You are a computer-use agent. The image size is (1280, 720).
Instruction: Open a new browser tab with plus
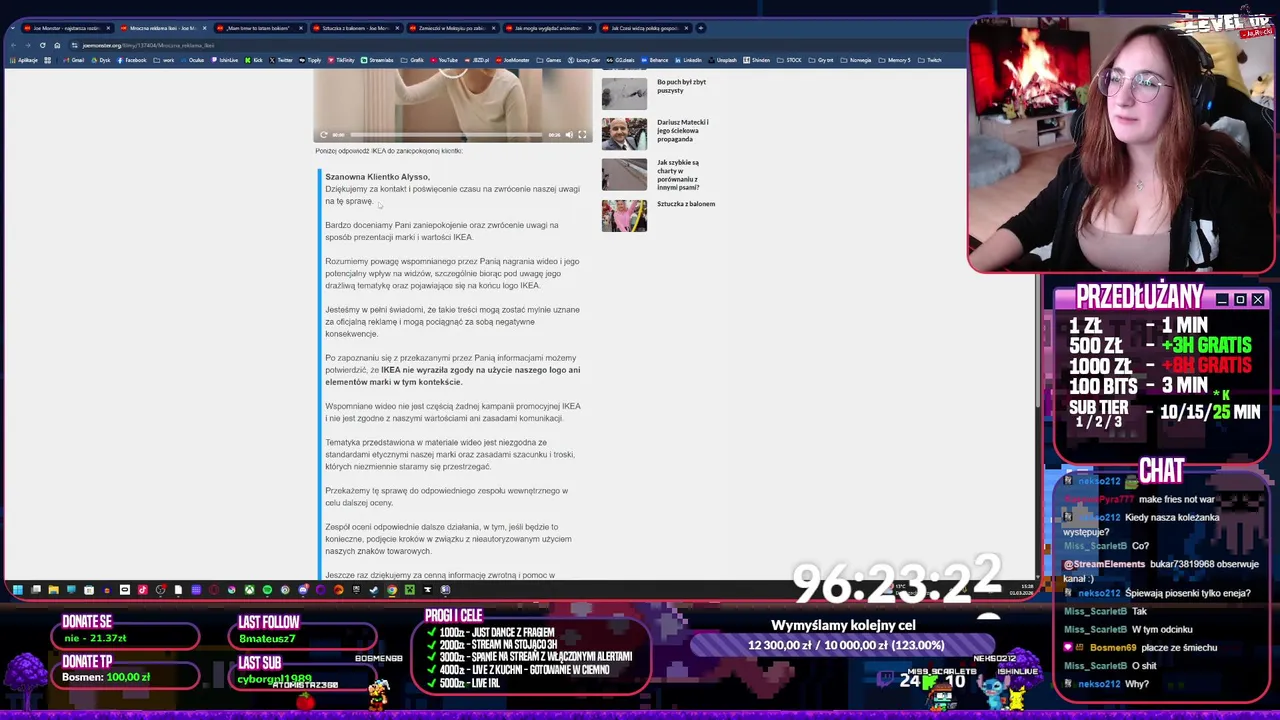click(700, 28)
